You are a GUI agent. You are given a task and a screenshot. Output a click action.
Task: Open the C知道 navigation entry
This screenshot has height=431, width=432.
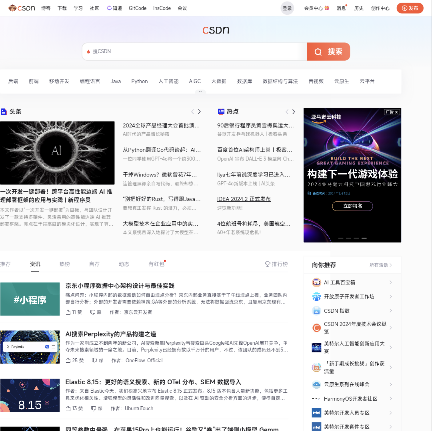click(x=114, y=8)
